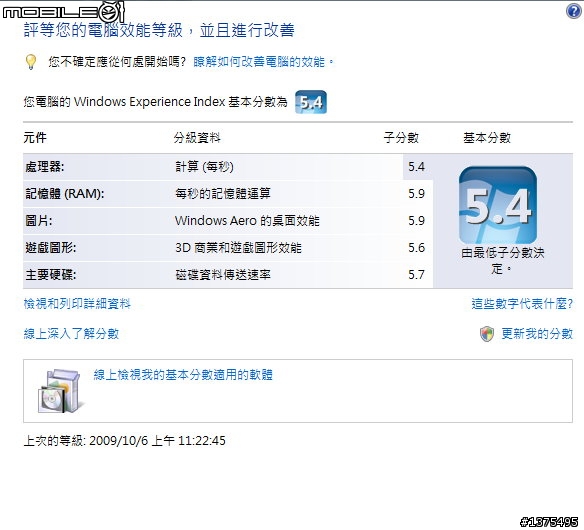Open 這些數字代表什麼? link
Screen dimensions: 584x530
point(522,304)
